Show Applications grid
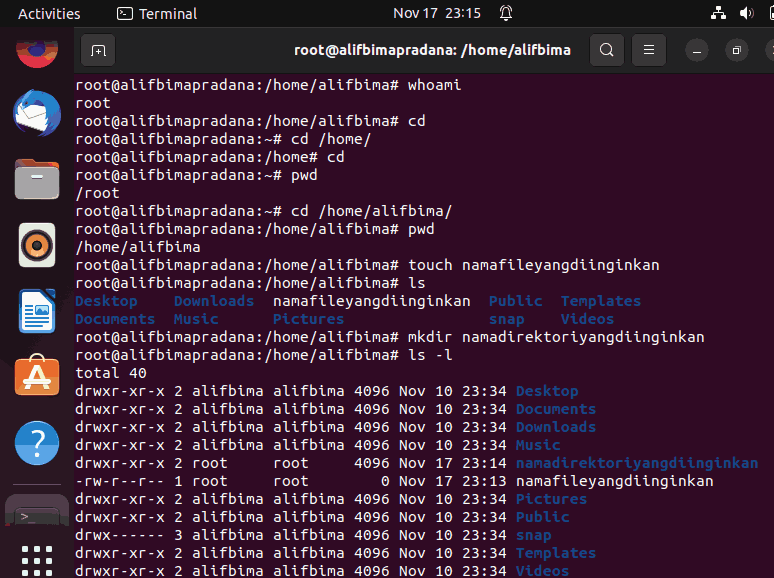This screenshot has height=578, width=774. coord(37,561)
